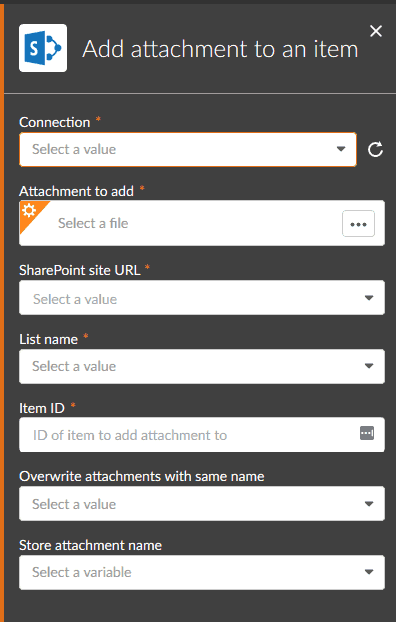Viewport: 396px width, 622px height.
Task: Open the file picker ellipsis button
Action: pos(358,224)
